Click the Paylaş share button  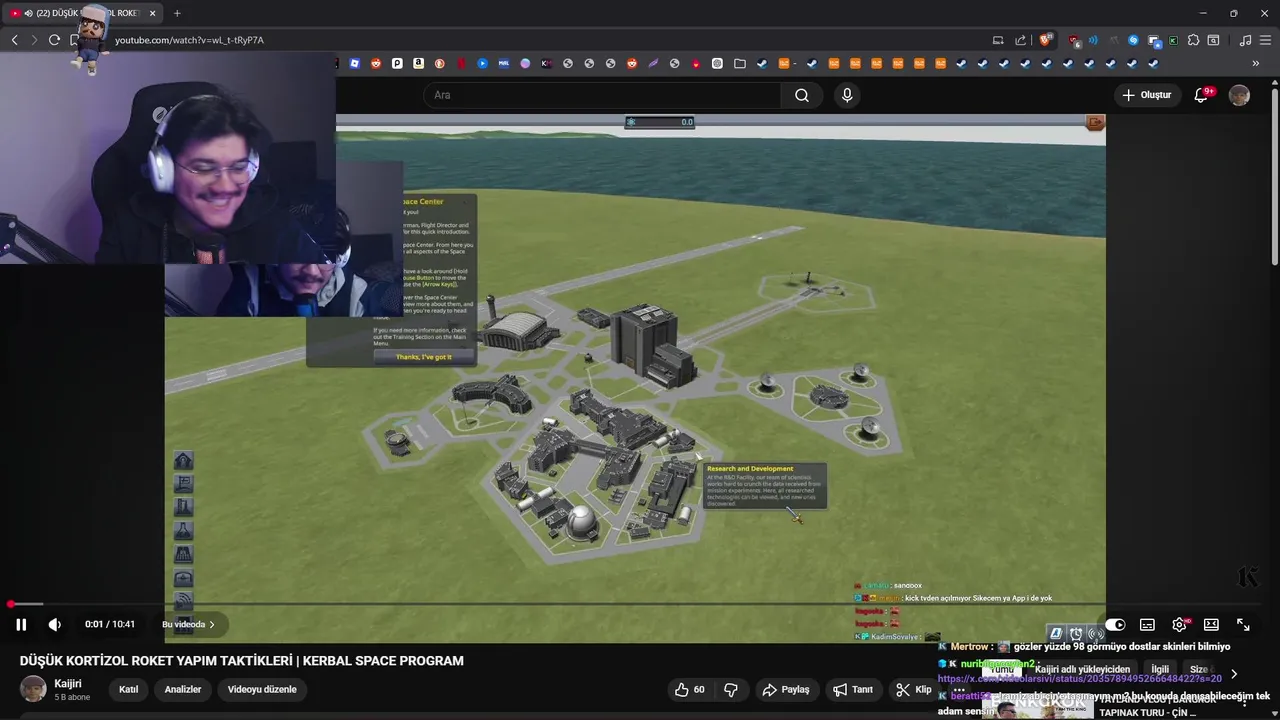785,689
